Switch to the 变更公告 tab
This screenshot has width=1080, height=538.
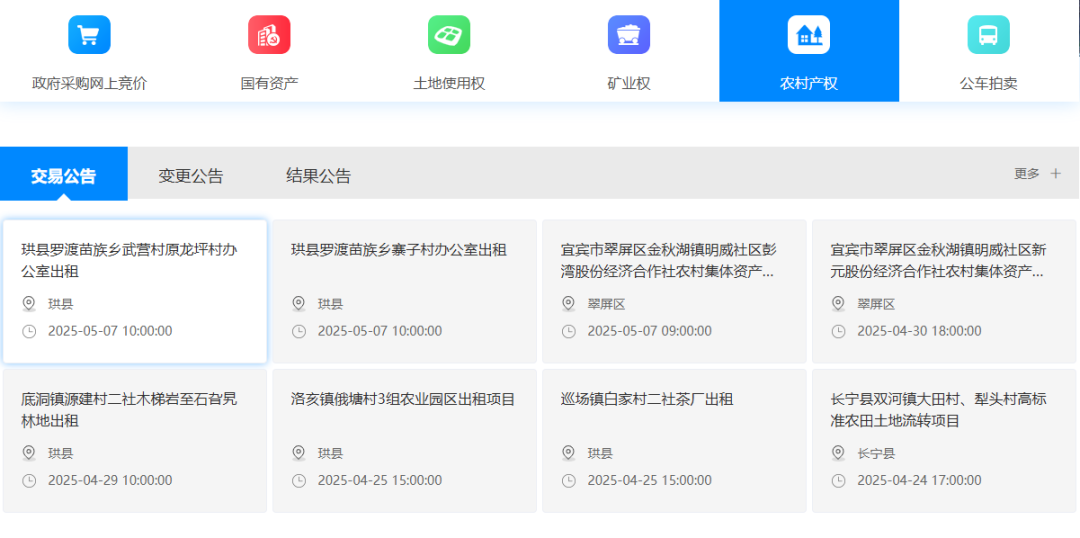tap(191, 176)
